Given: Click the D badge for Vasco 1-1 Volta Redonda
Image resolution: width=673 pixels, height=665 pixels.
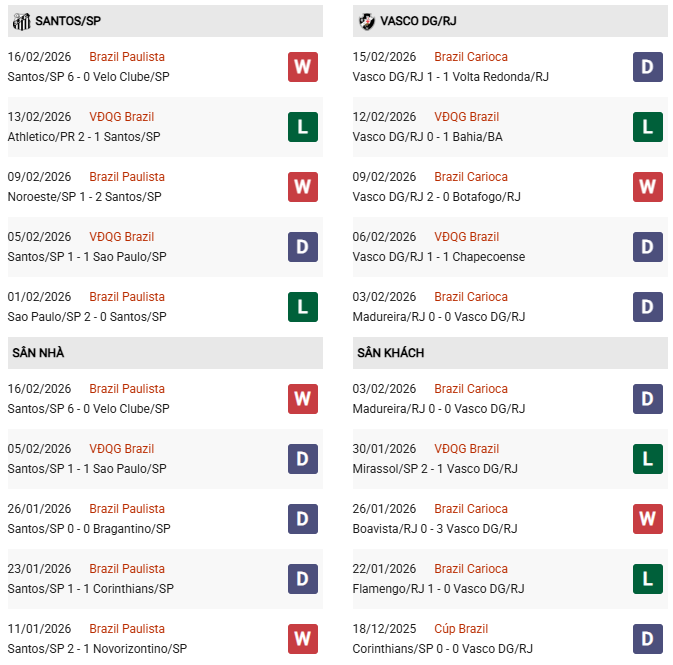Looking at the screenshot, I should (x=647, y=67).
